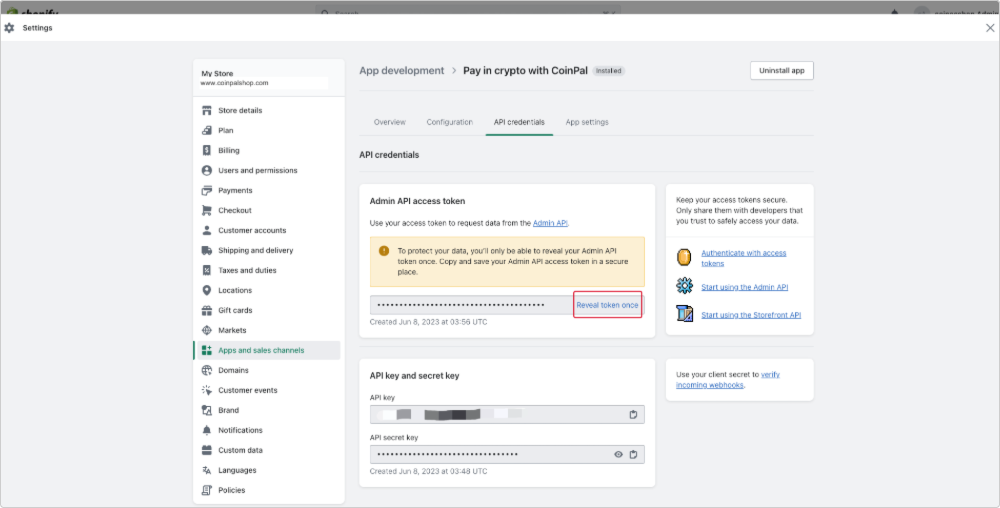The image size is (1000, 508).
Task: Close the Settings panel with X
Action: pyautogui.click(x=990, y=28)
